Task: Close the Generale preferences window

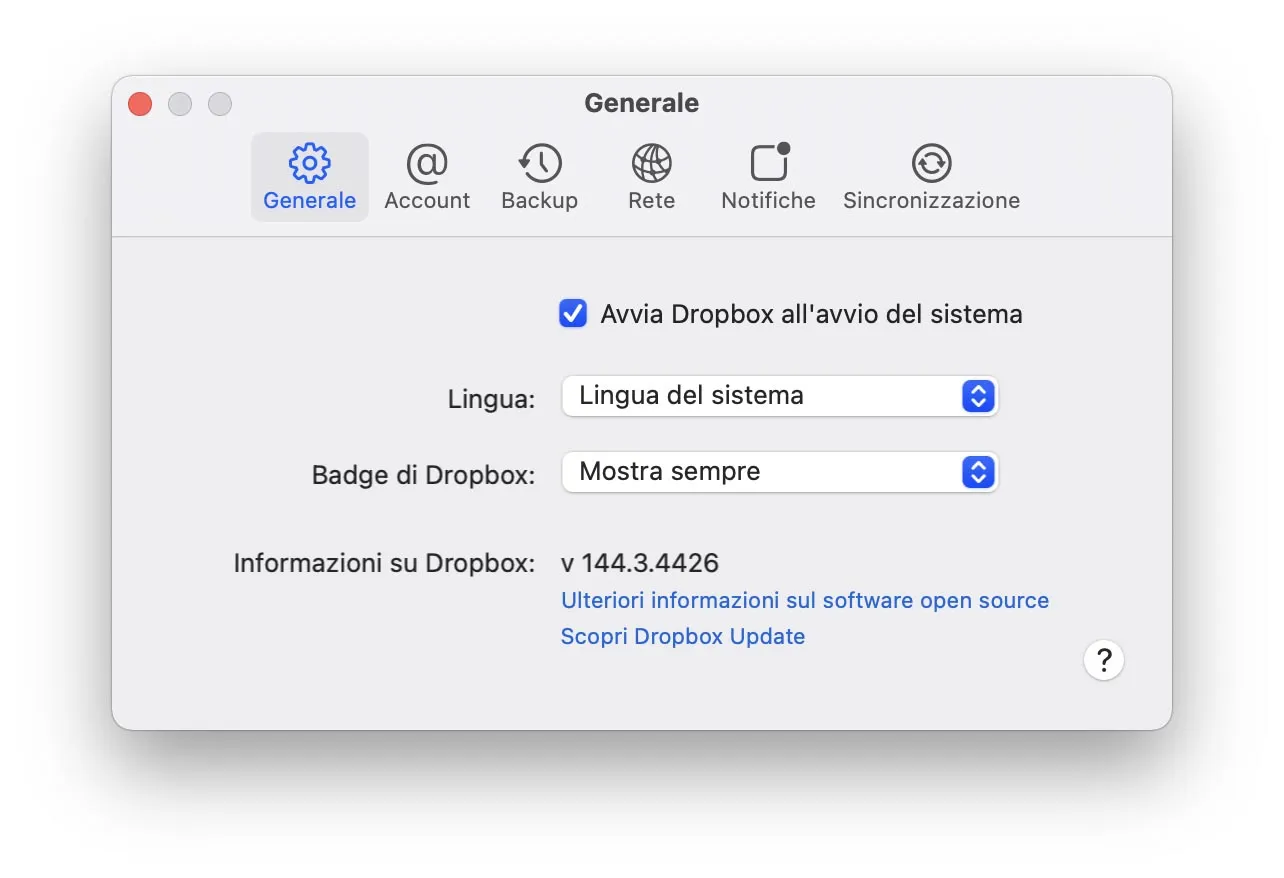Action: [x=140, y=103]
